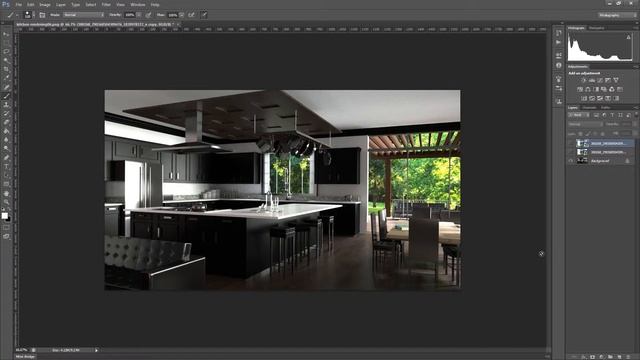Open the layer blending mode dropdown
Viewport: 640px width, 360px height.
tap(585, 124)
